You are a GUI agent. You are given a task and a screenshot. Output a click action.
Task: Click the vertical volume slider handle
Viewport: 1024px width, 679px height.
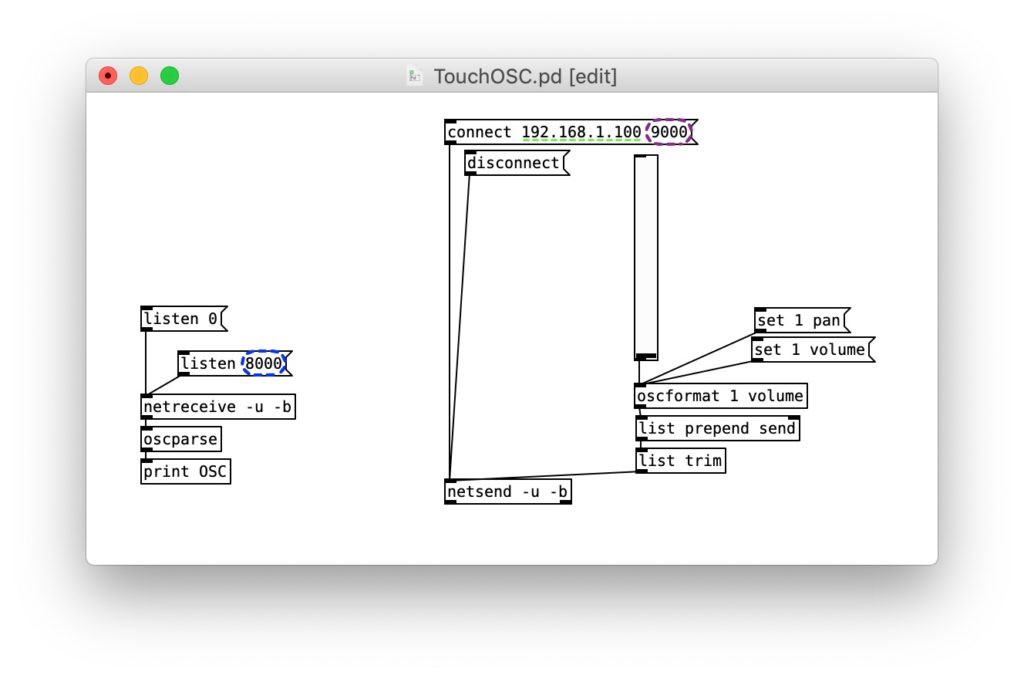(646, 355)
